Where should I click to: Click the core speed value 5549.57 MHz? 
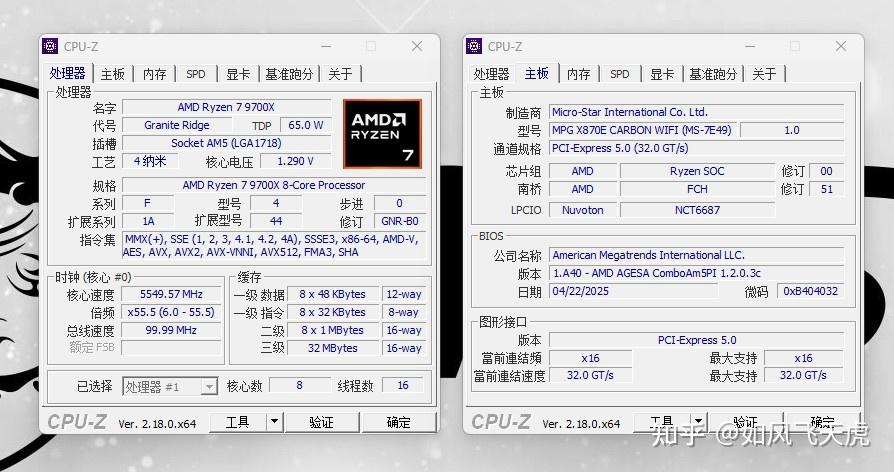pyautogui.click(x=171, y=294)
